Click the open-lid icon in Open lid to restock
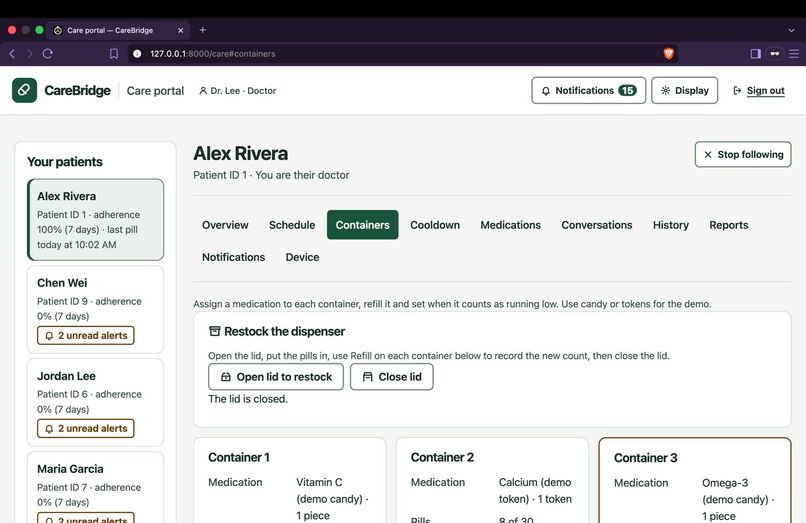The height and width of the screenshot is (523, 806). (226, 377)
